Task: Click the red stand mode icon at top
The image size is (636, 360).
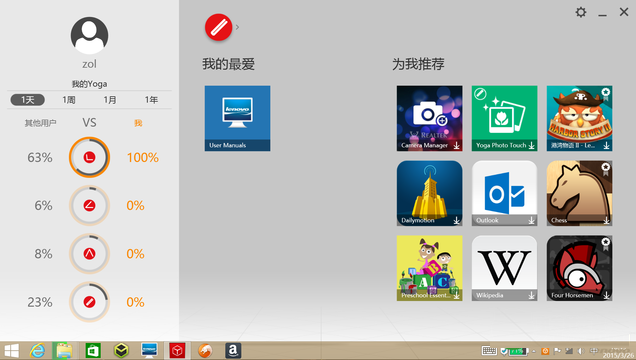Action: (218, 27)
